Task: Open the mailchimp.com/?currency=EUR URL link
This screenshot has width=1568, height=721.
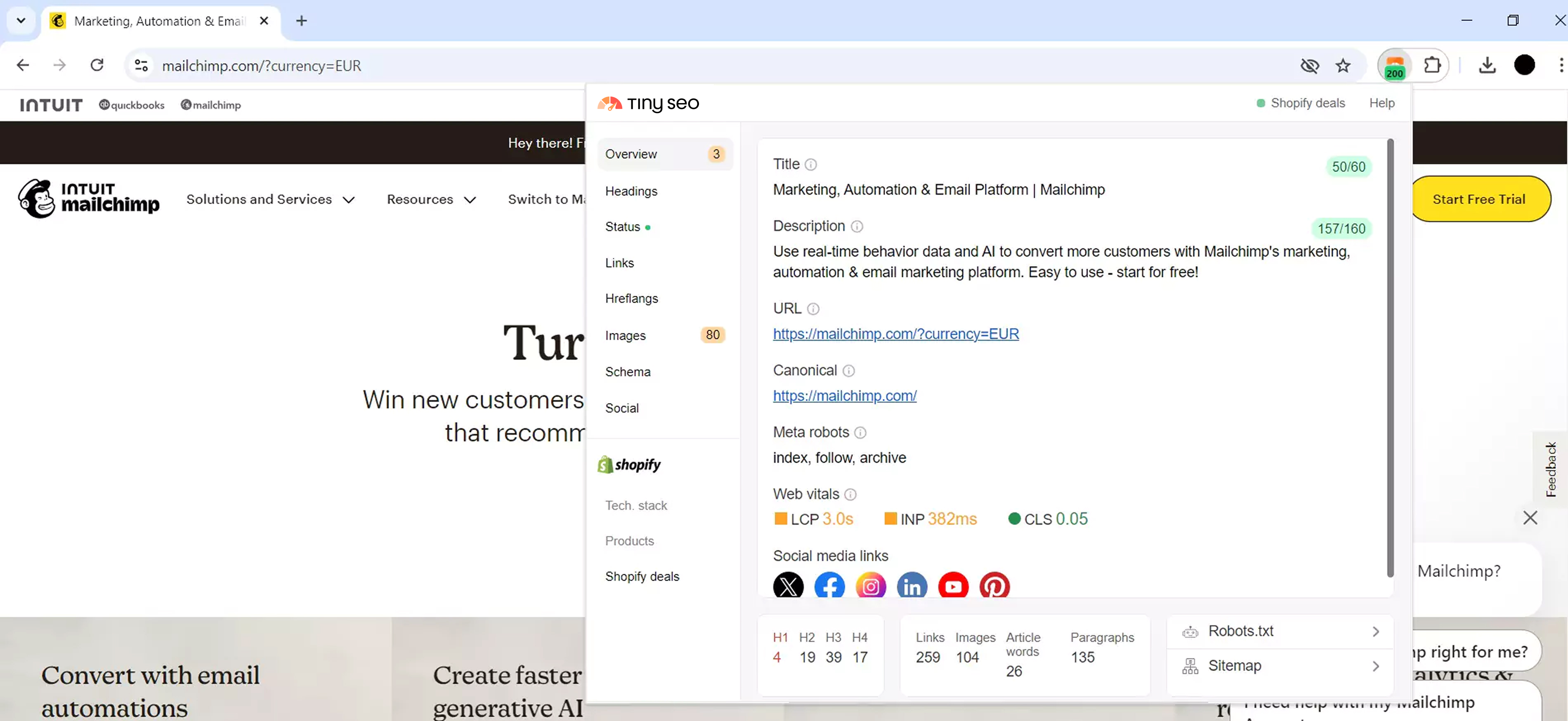Action: (x=895, y=334)
